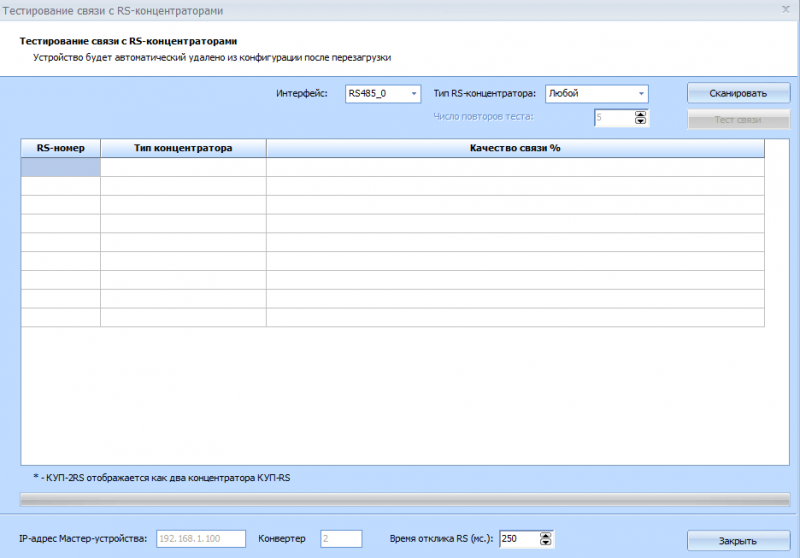
Task: Sort by the RS-номер column header
Action: tap(61, 148)
